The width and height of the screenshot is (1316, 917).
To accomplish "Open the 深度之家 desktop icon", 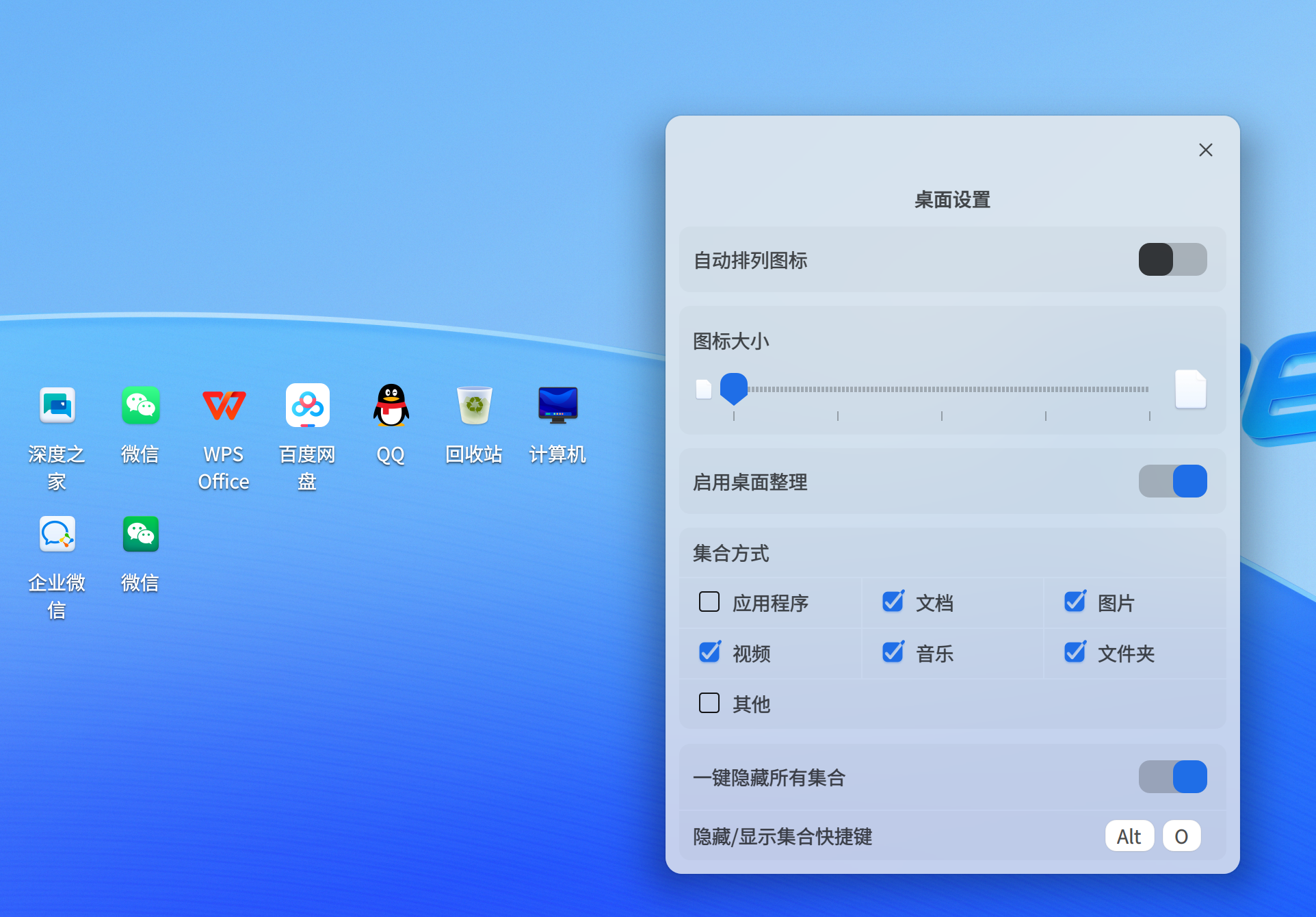I will pyautogui.click(x=57, y=406).
